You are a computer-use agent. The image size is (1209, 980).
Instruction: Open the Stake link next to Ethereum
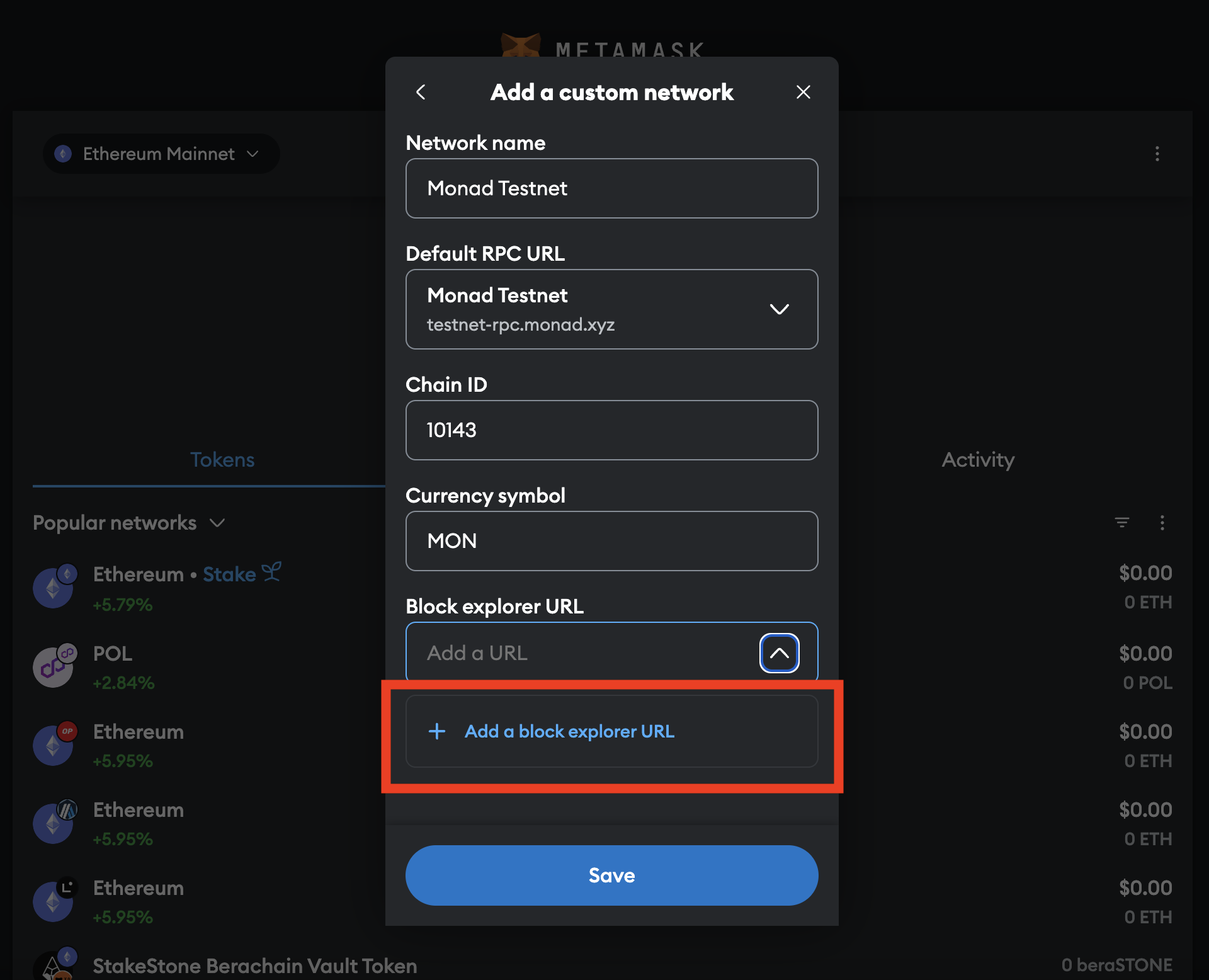click(x=230, y=574)
